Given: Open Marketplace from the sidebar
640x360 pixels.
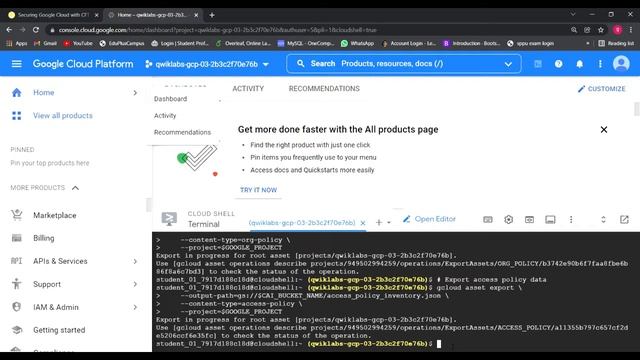Looking at the screenshot, I should pos(55,215).
